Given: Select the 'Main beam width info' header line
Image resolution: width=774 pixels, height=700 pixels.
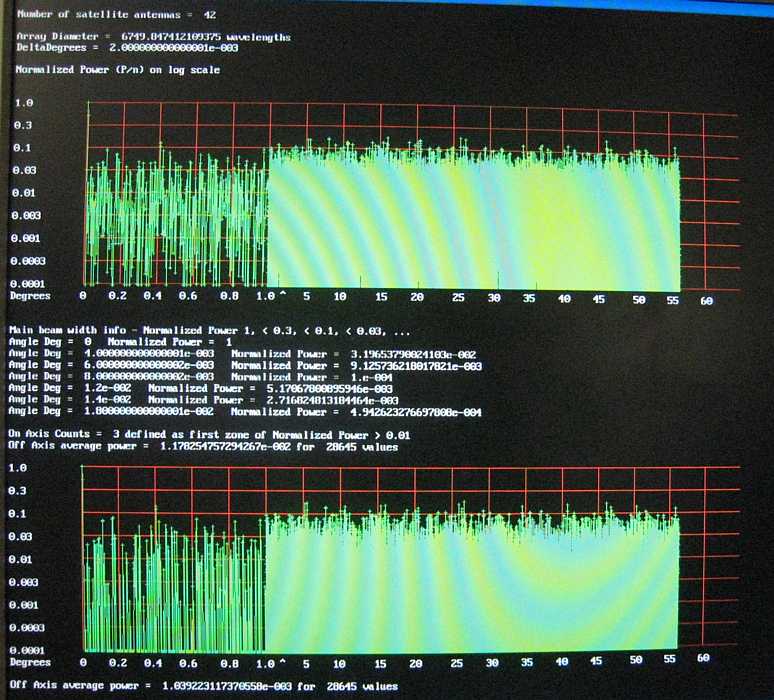Looking at the screenshot, I should [209, 330].
